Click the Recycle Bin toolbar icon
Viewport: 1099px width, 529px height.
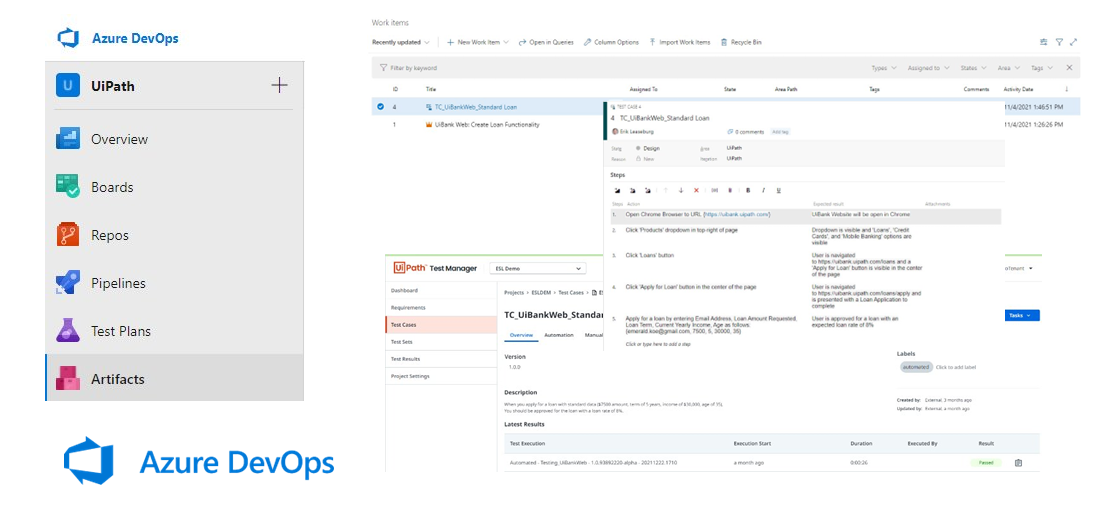(725, 42)
